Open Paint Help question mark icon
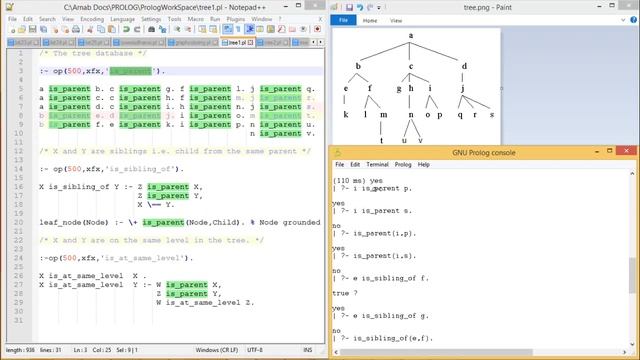Screen dimensions: 640x360 point(634,20)
